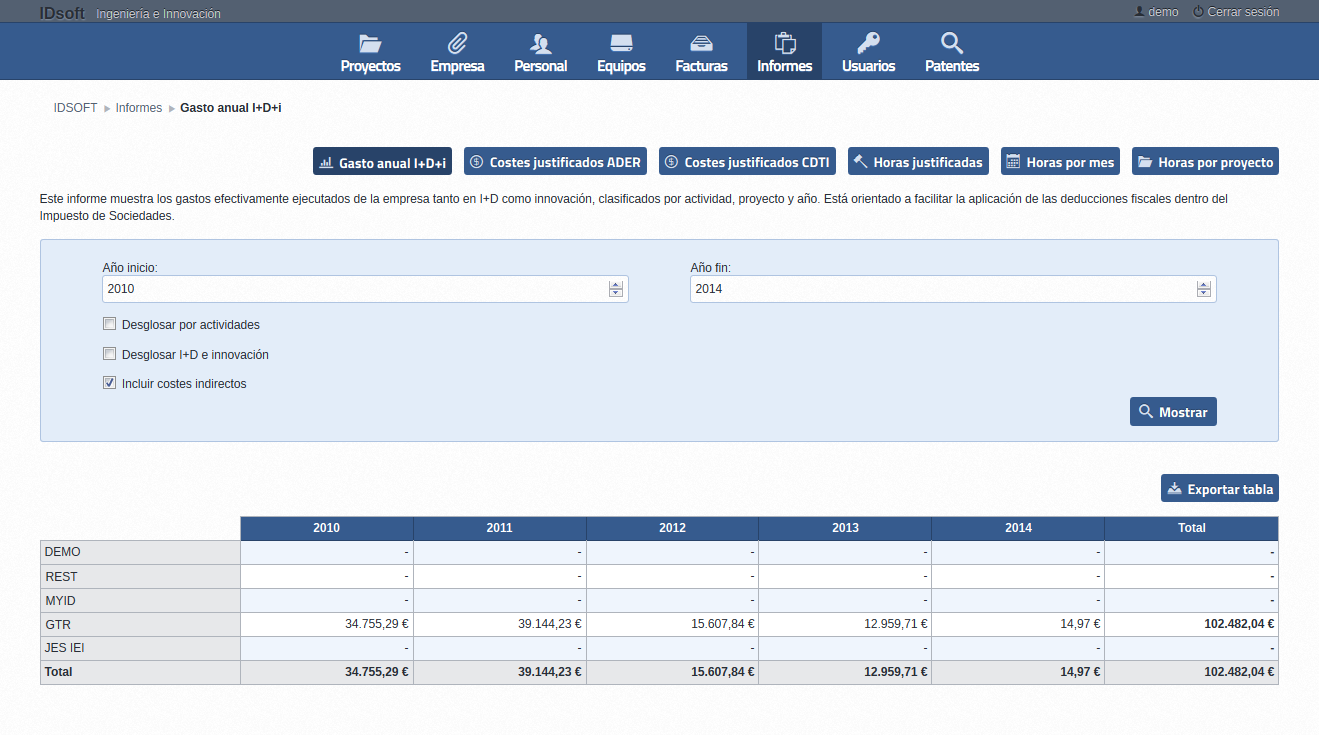Click the Usuarios key icon
The width and height of the screenshot is (1319, 735).
[868, 44]
